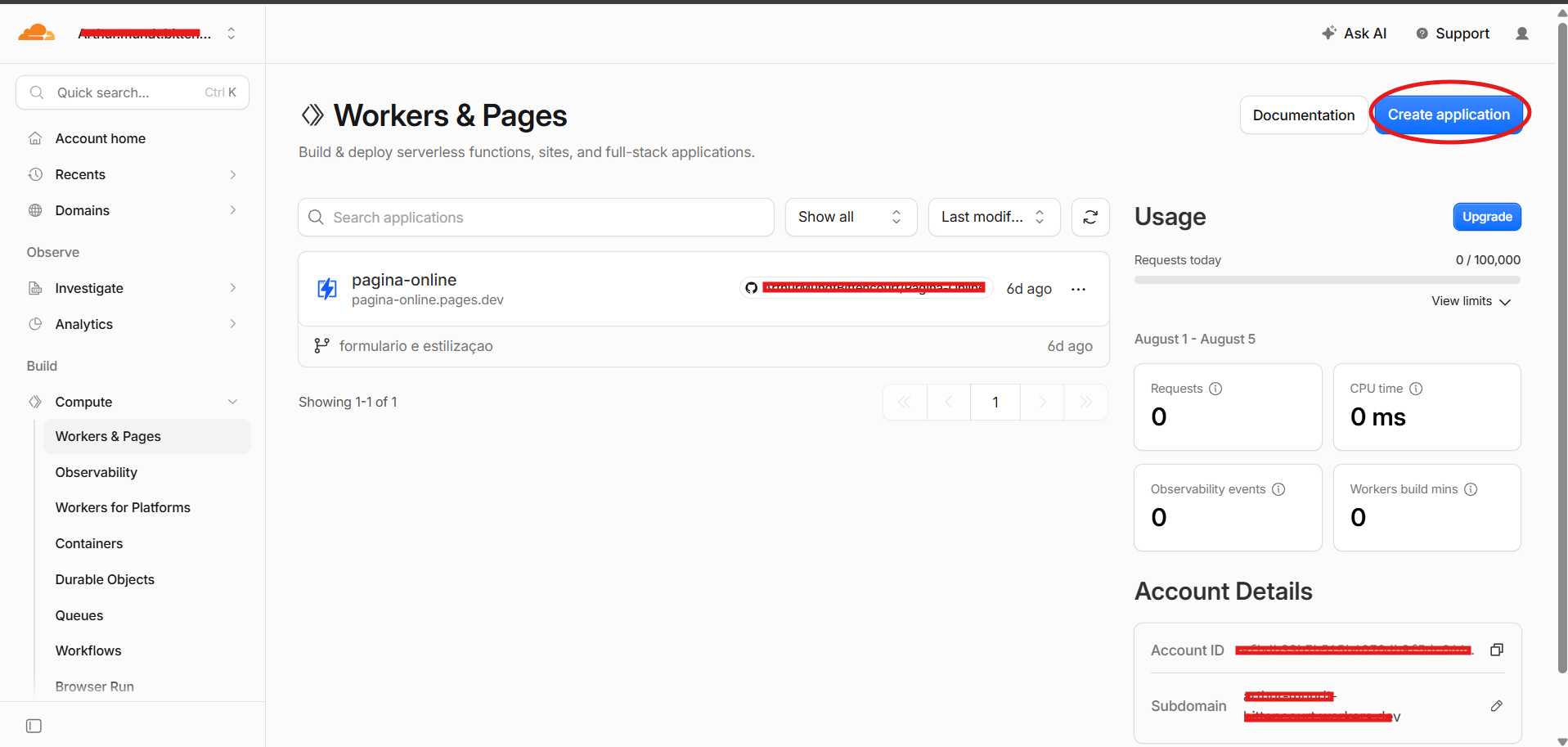Click the Investigate document icon
The height and width of the screenshot is (747, 1568).
35,288
